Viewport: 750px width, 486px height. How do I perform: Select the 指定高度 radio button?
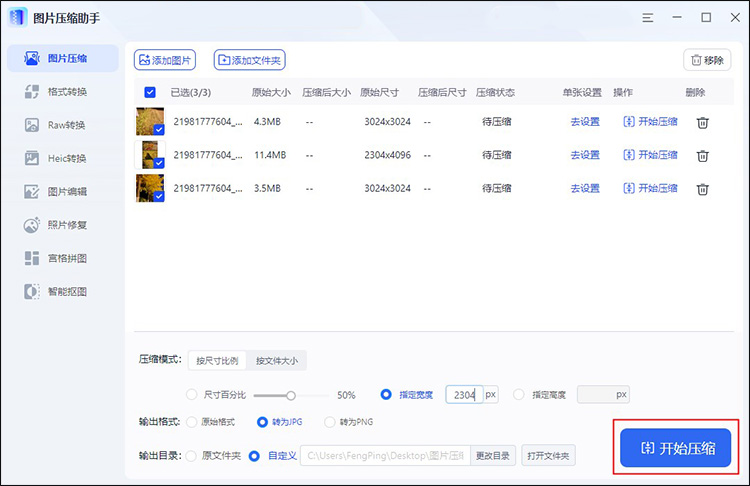[518, 395]
